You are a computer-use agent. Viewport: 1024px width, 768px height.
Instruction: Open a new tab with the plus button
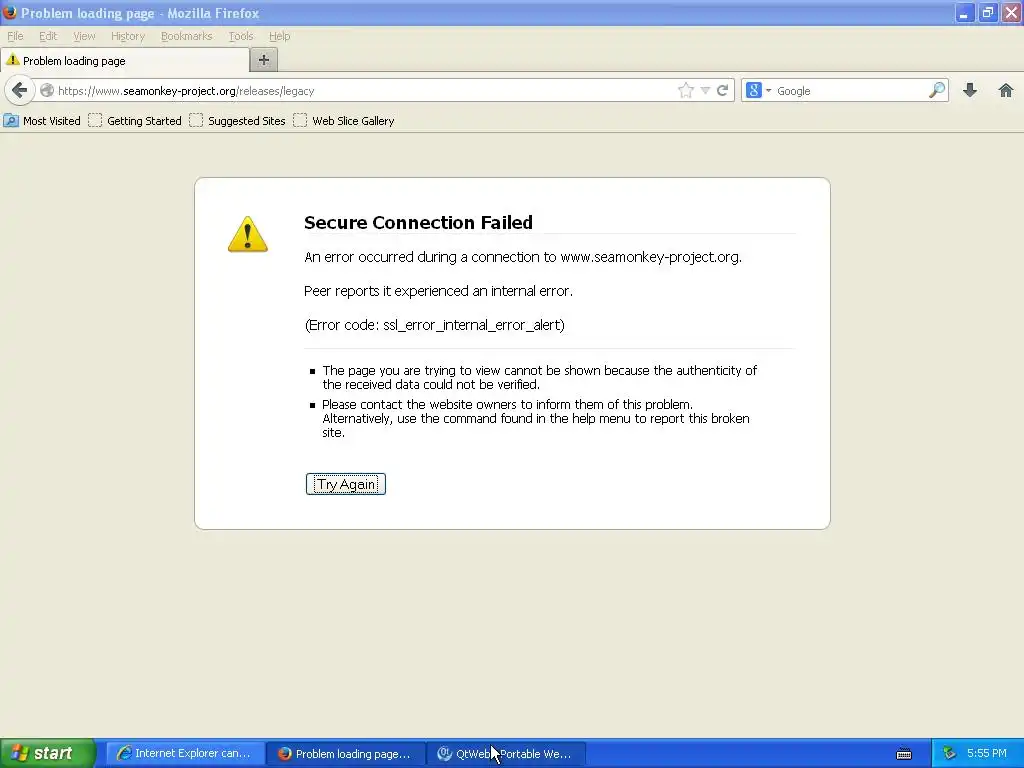coord(264,60)
